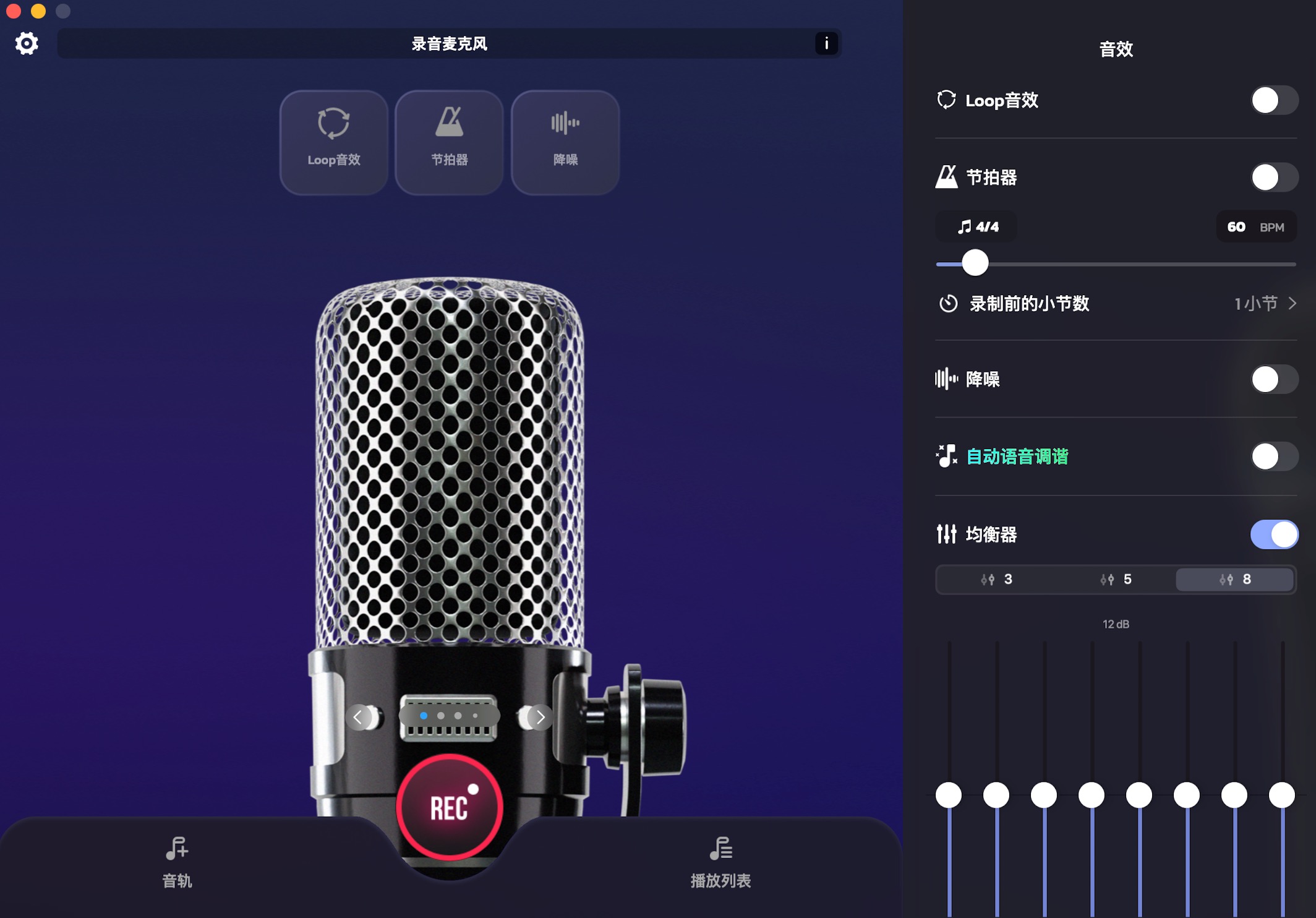Click the equalizer sliders icon

click(946, 534)
